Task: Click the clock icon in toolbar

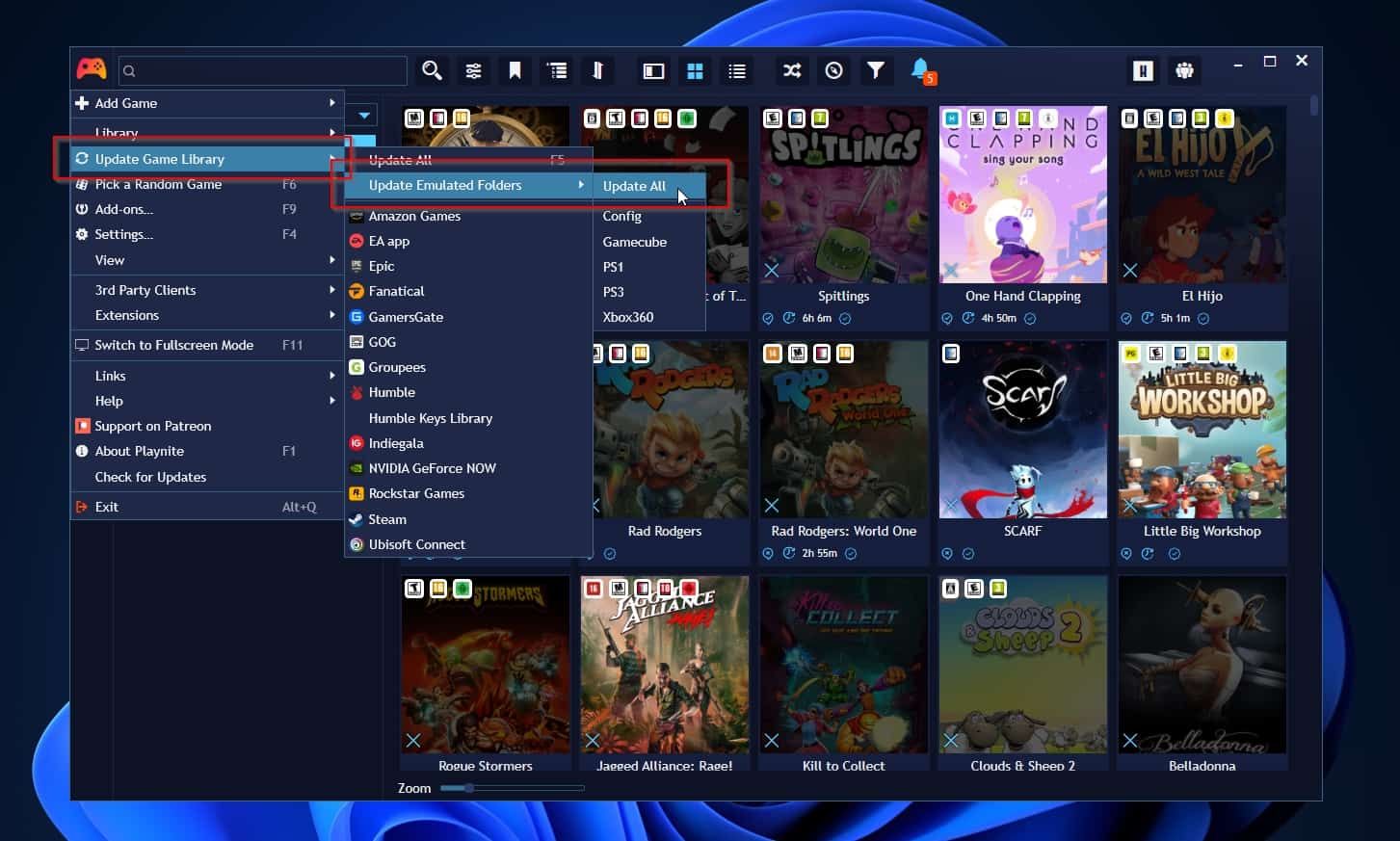Action: 834,70
